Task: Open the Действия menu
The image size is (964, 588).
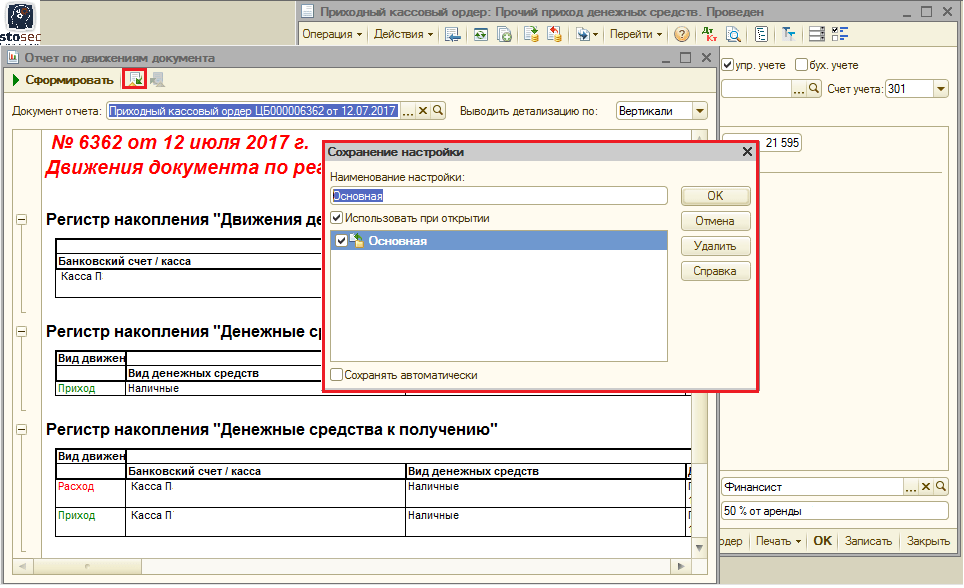Action: tap(403, 34)
